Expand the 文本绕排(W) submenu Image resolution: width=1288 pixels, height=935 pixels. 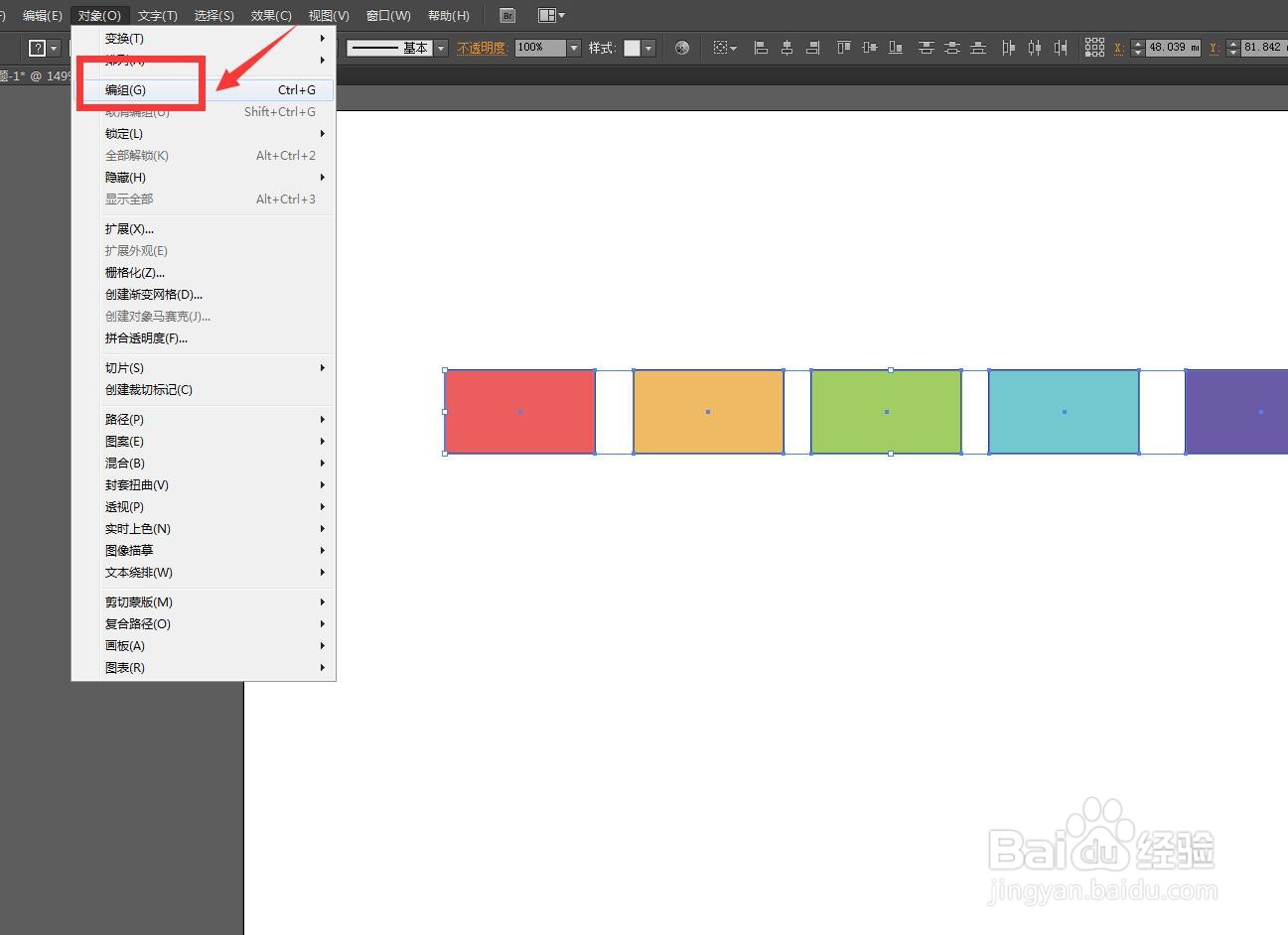point(204,573)
